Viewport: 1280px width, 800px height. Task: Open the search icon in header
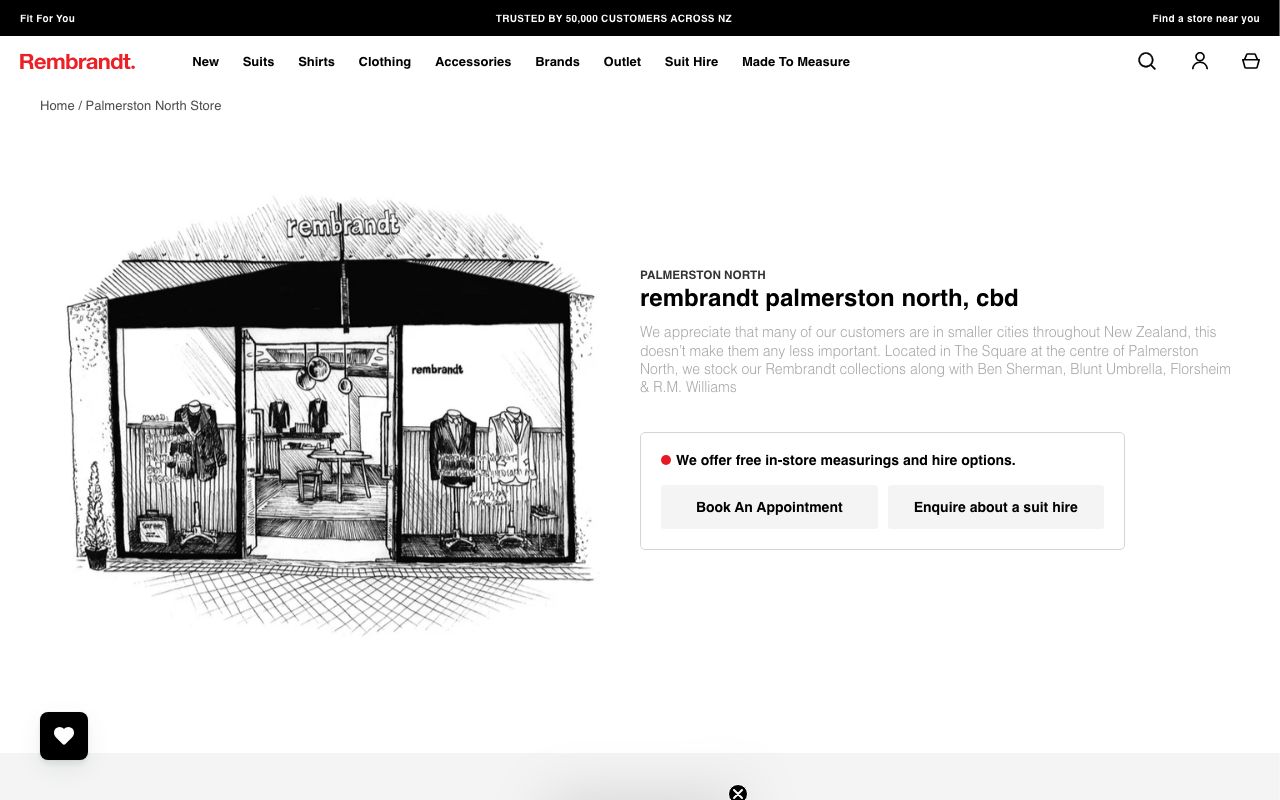(1147, 61)
